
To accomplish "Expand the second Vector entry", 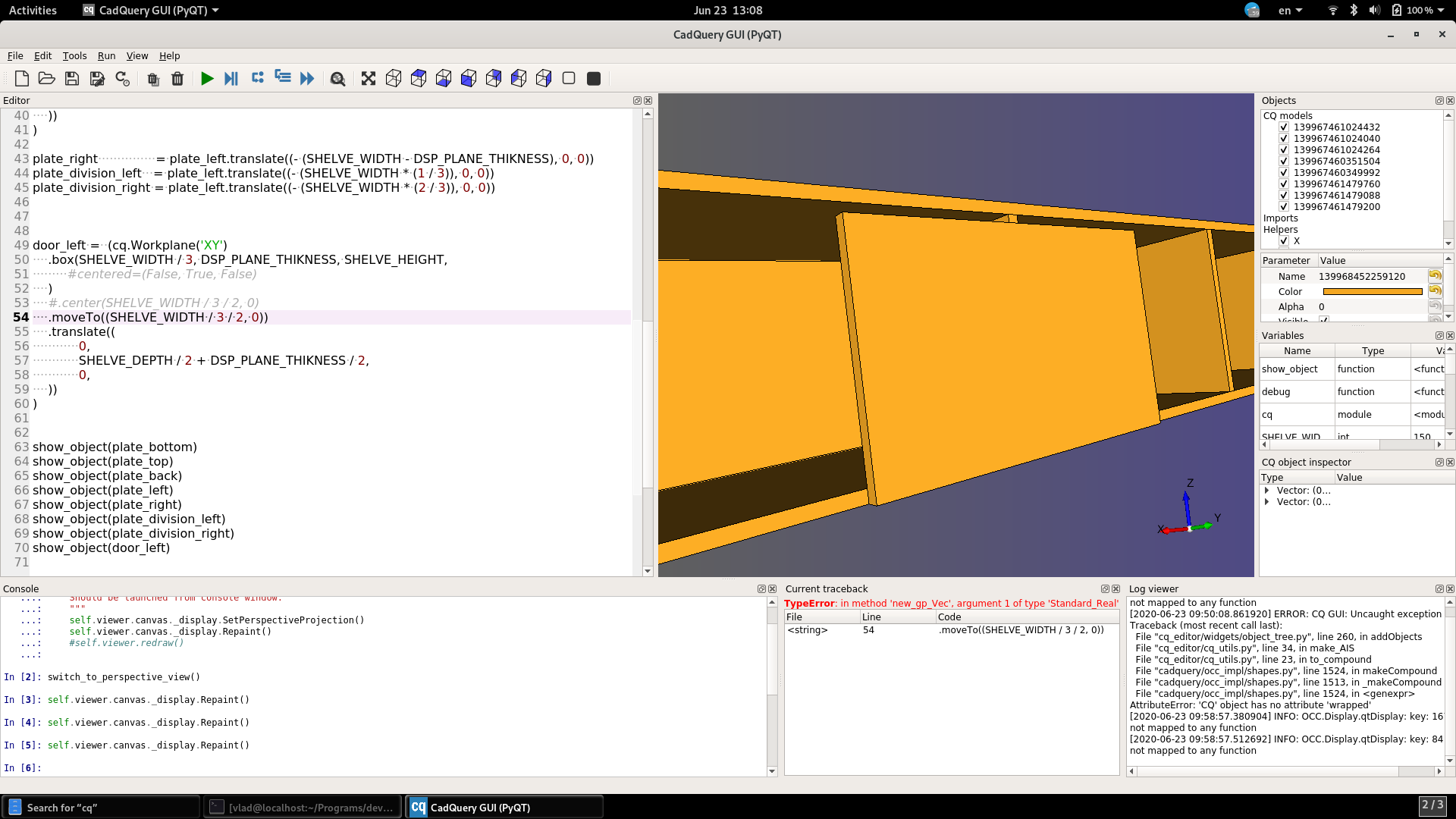I will 1267,501.
